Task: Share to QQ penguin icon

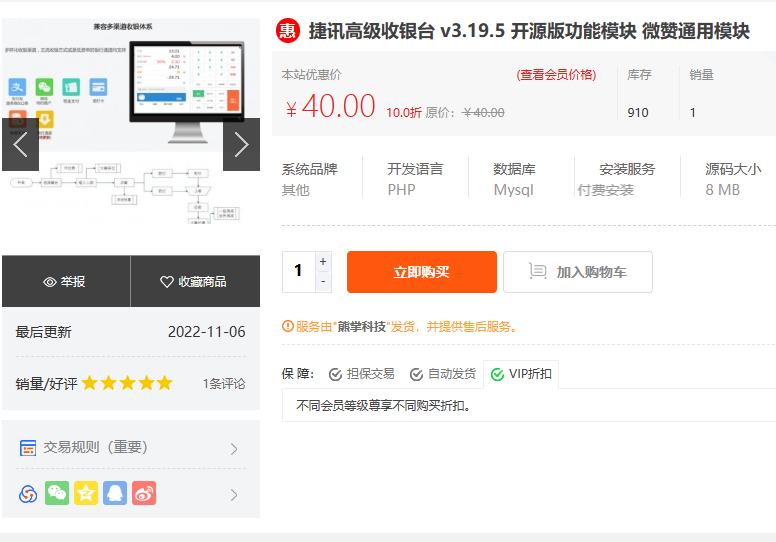Action: [115, 493]
